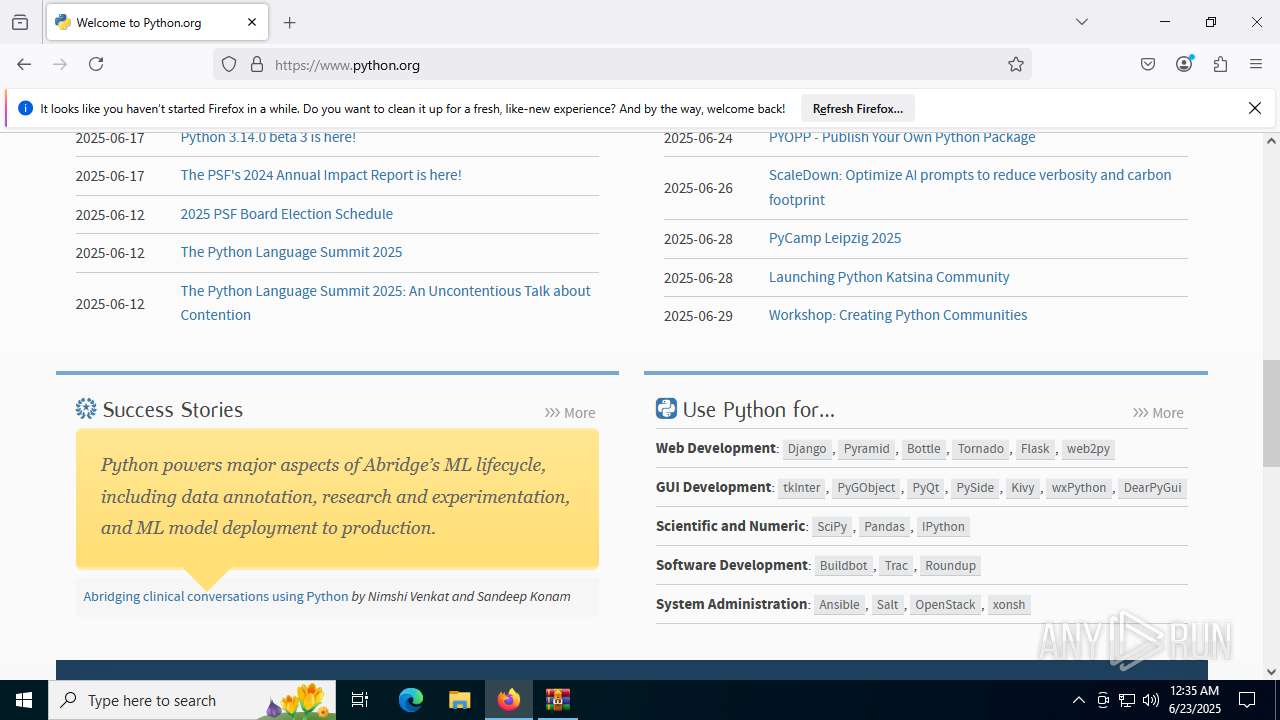Click the Django tag

807,449
